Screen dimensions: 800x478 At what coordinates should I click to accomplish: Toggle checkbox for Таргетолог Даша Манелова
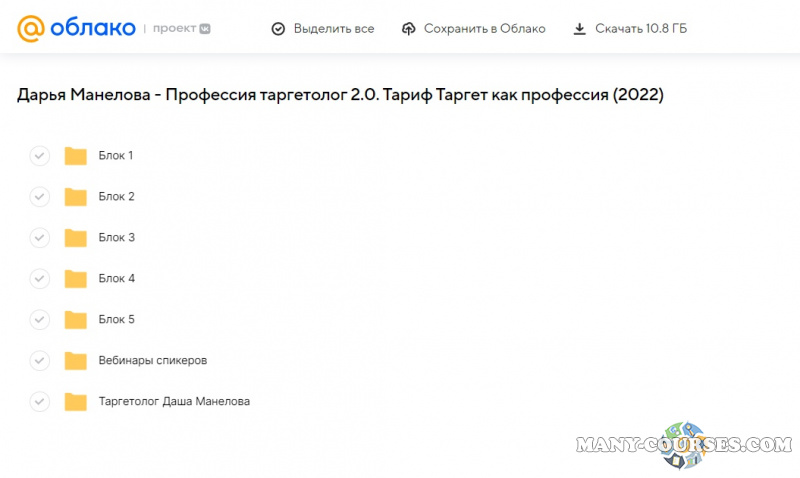pos(39,402)
